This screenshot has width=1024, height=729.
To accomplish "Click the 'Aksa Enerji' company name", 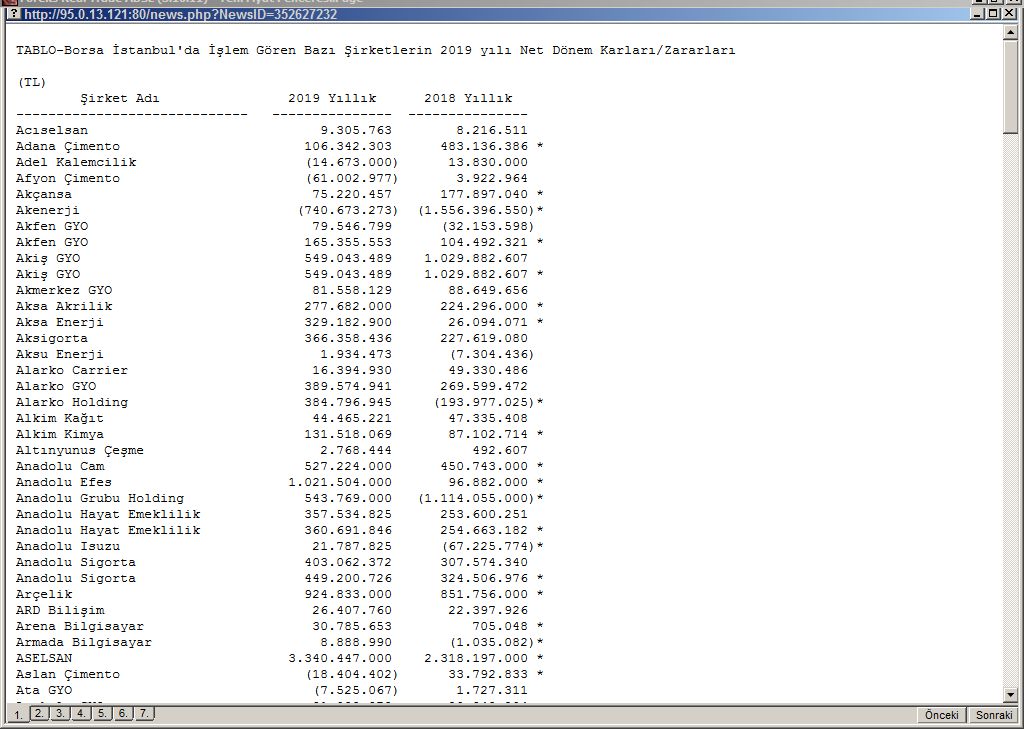I will click(x=59, y=322).
